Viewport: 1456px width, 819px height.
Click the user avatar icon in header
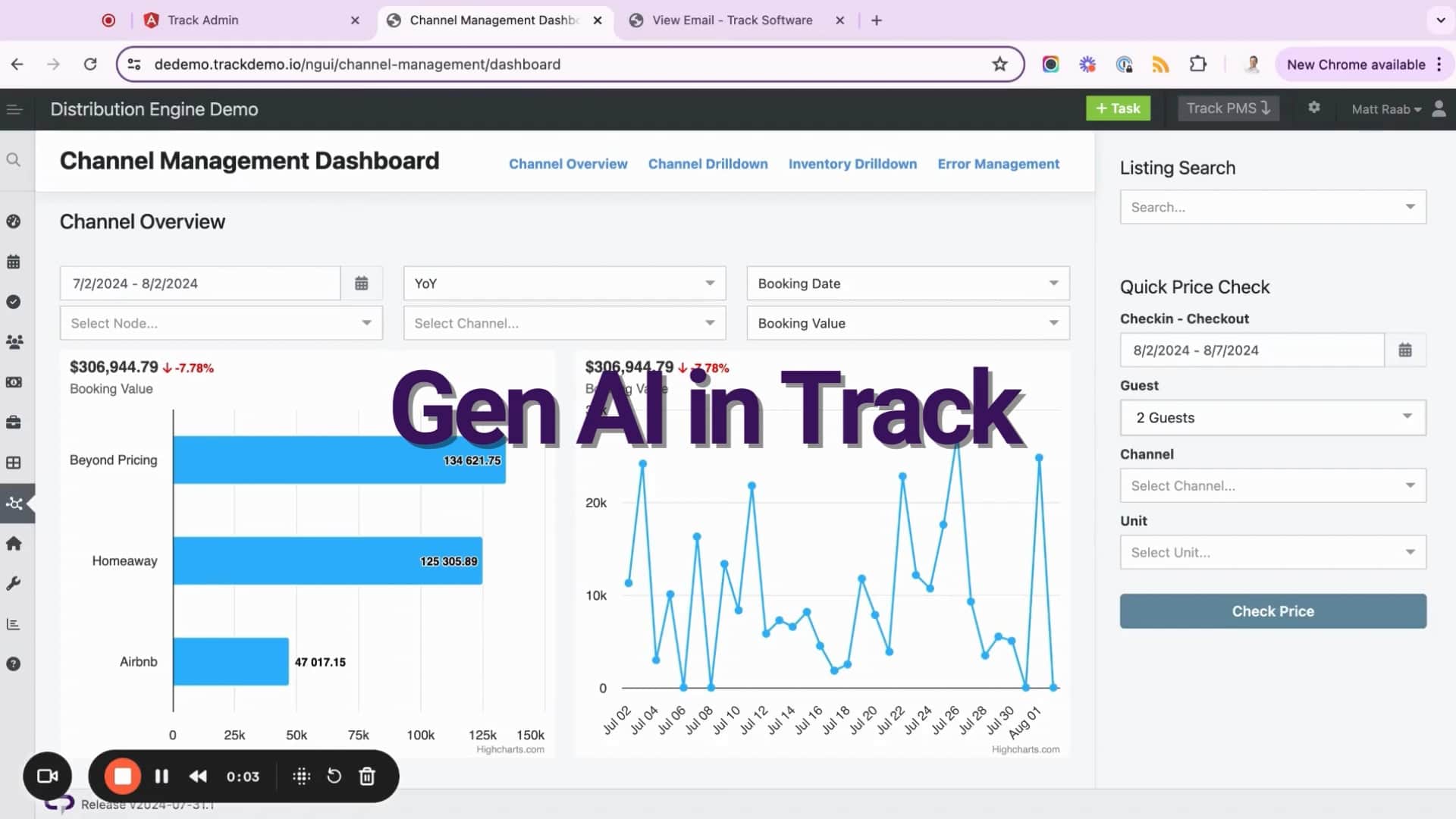point(1439,108)
